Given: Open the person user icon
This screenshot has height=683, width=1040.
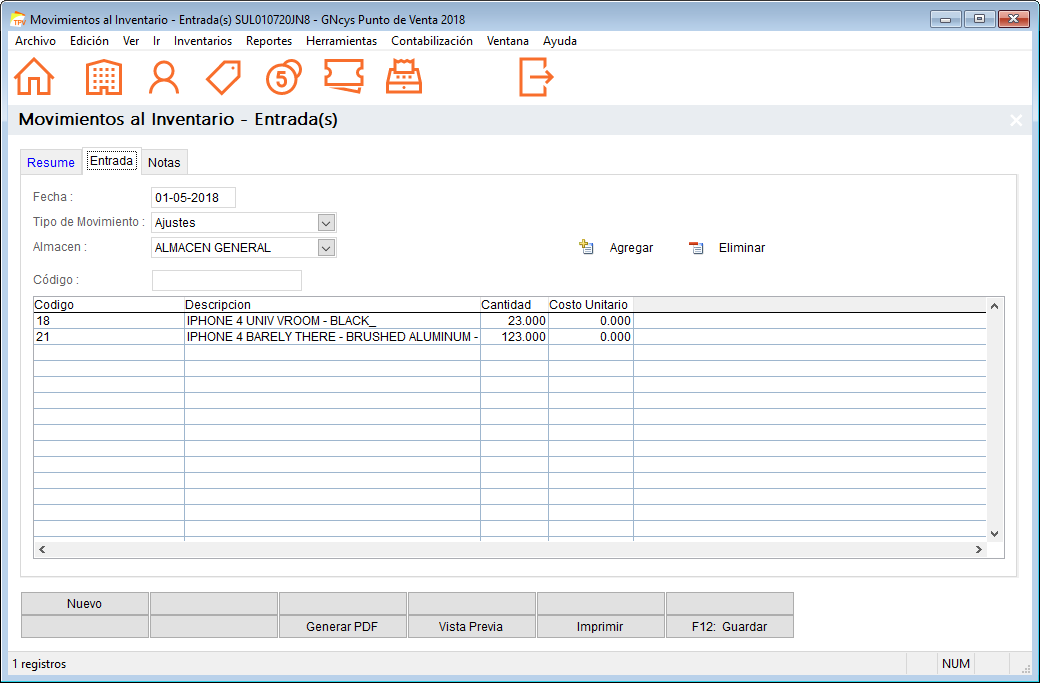Looking at the screenshot, I should [163, 78].
